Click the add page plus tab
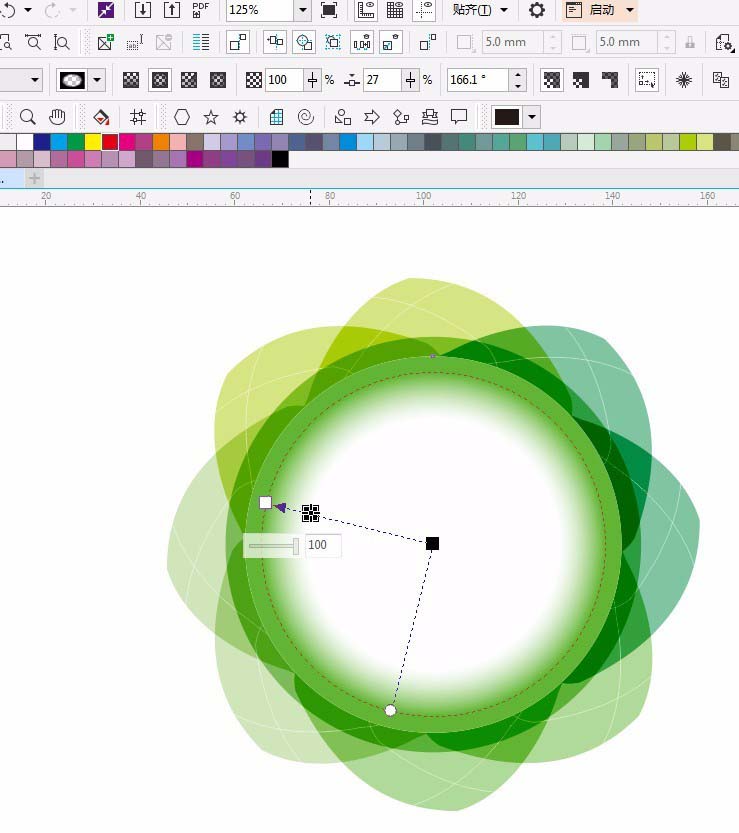Screen dimensions: 739x833 35,178
